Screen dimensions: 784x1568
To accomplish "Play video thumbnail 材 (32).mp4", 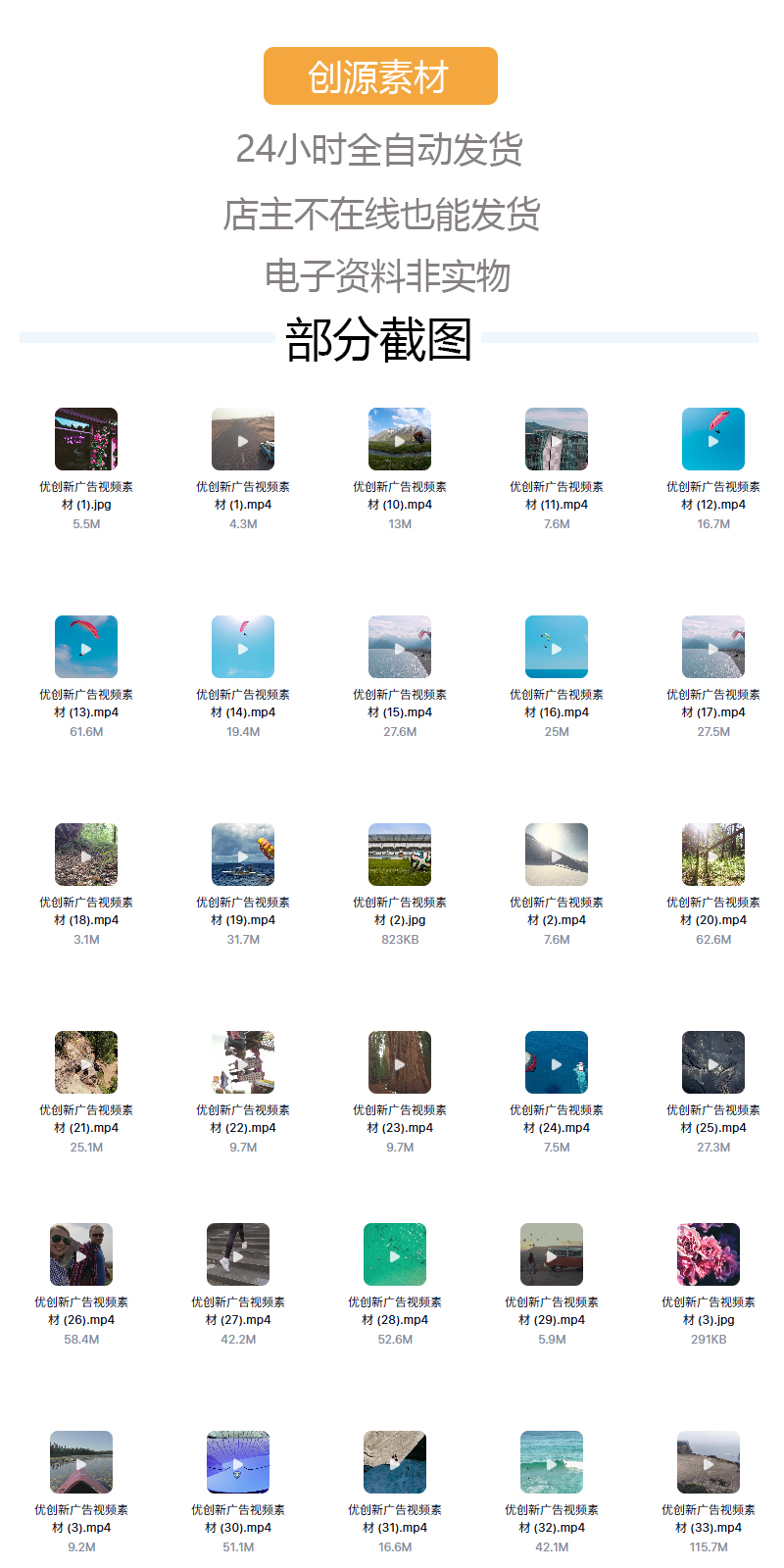I will click(x=552, y=1462).
